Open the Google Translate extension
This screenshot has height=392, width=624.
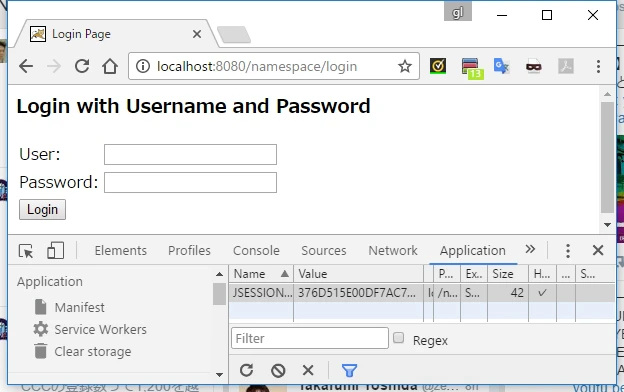point(501,66)
